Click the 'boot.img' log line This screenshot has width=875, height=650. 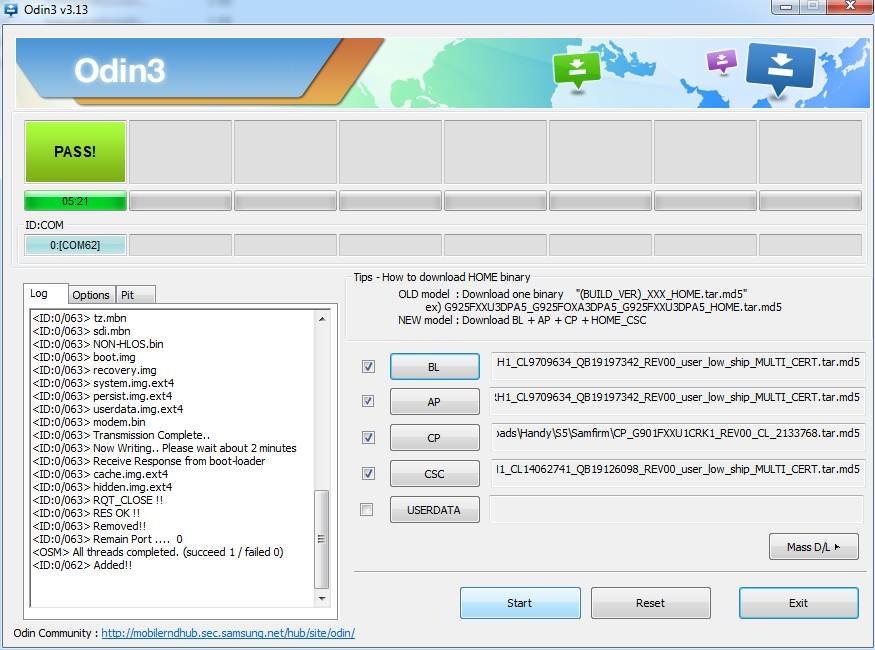84,357
